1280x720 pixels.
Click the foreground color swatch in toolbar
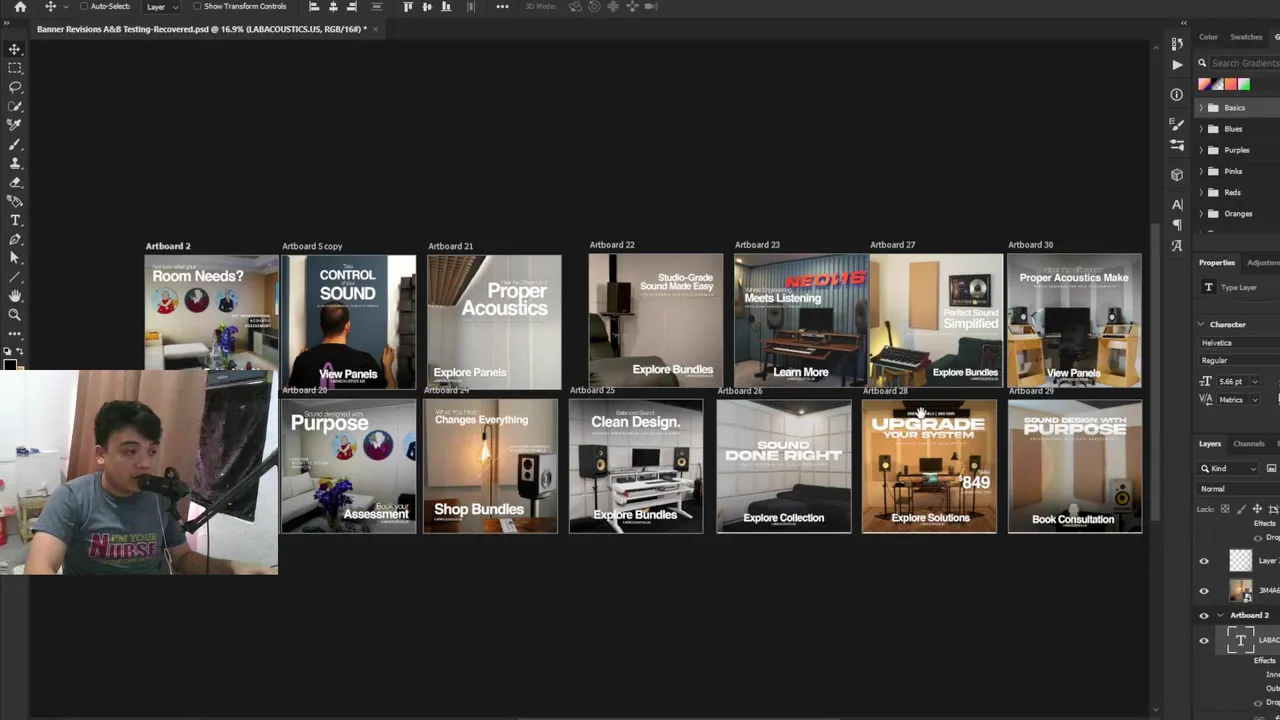[x=8, y=366]
